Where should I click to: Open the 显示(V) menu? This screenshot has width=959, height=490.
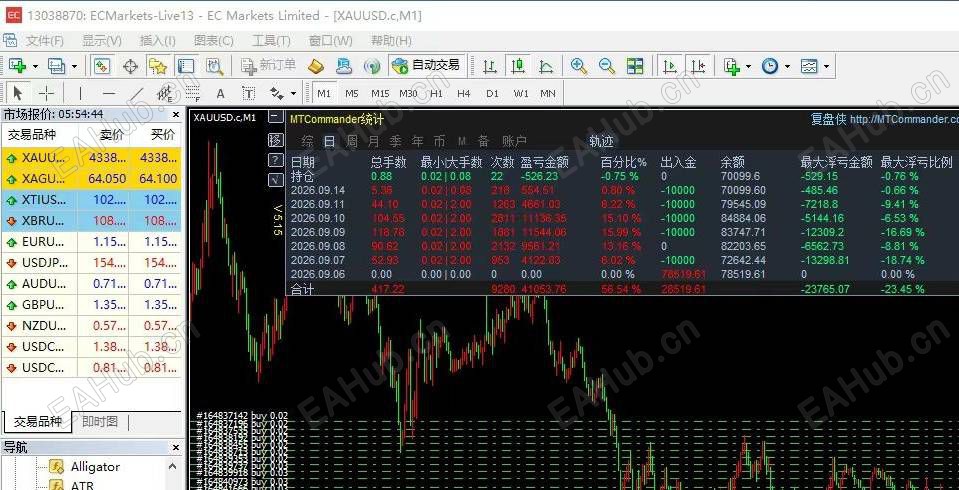[x=102, y=41]
